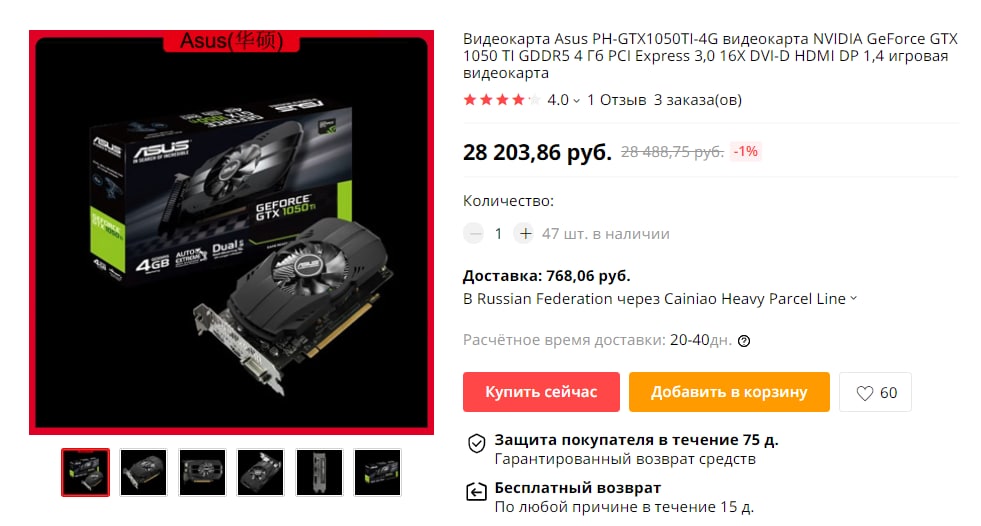Select the second thumbnail of the card angled view
Viewport: 981px width, 526px height.
(x=144, y=472)
